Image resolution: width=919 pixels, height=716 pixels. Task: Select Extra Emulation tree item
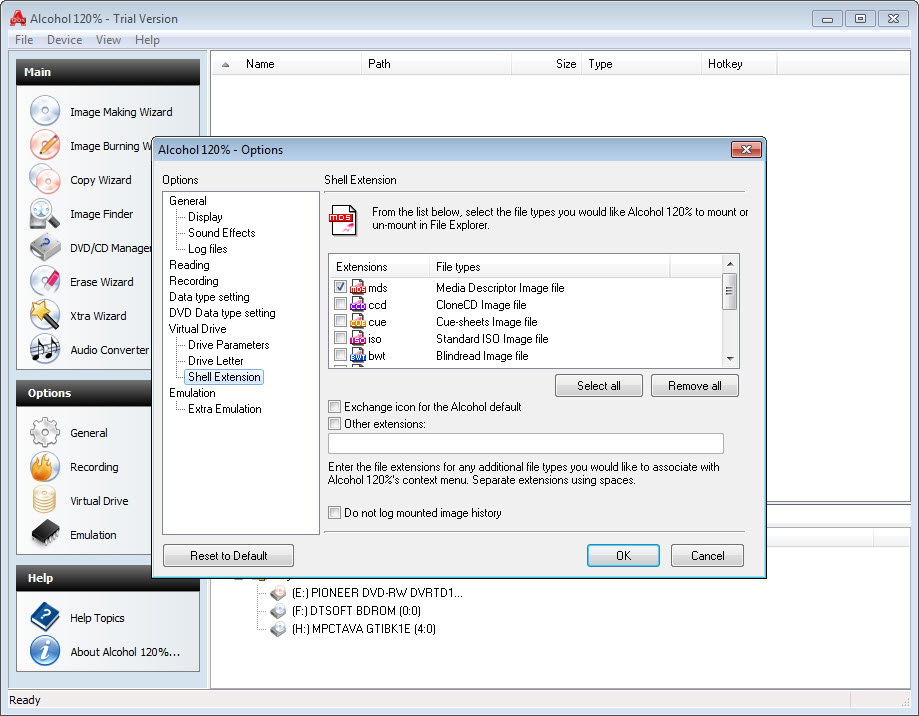224,408
